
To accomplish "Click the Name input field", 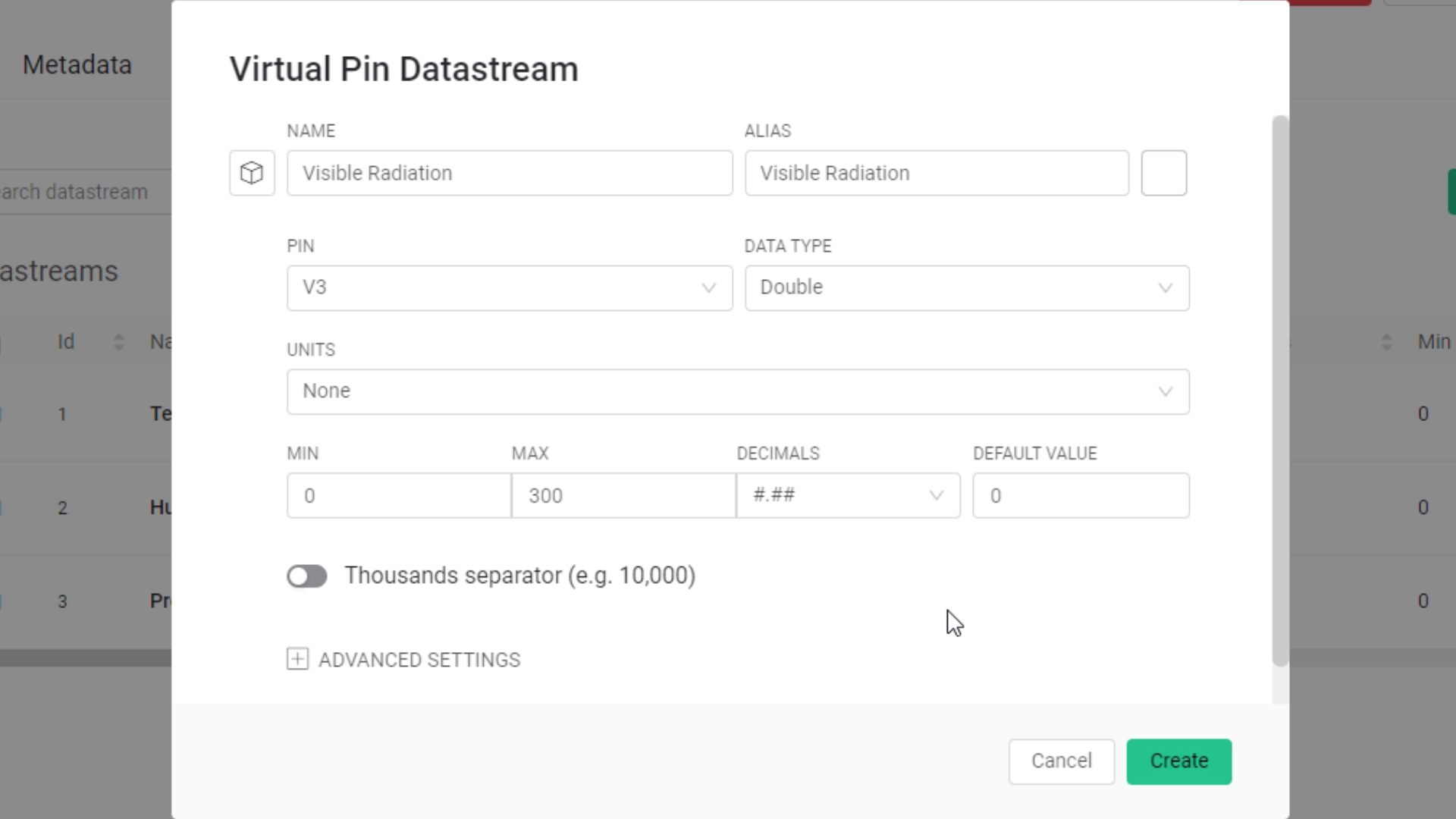I will point(509,173).
